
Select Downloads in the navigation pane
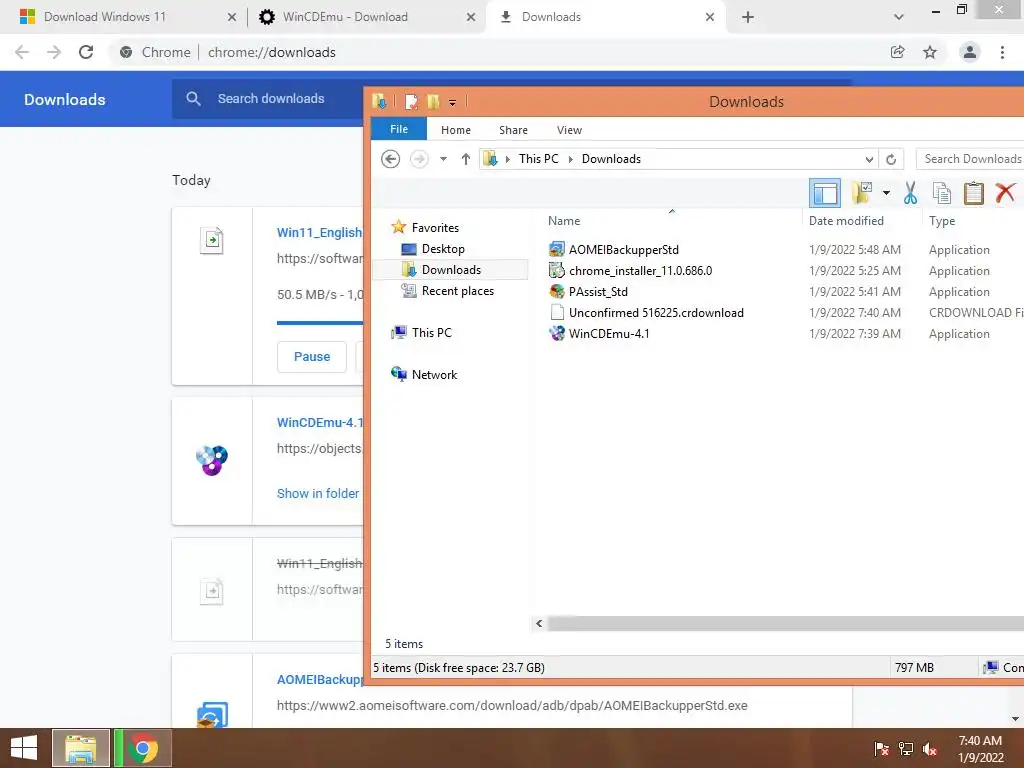(x=451, y=270)
